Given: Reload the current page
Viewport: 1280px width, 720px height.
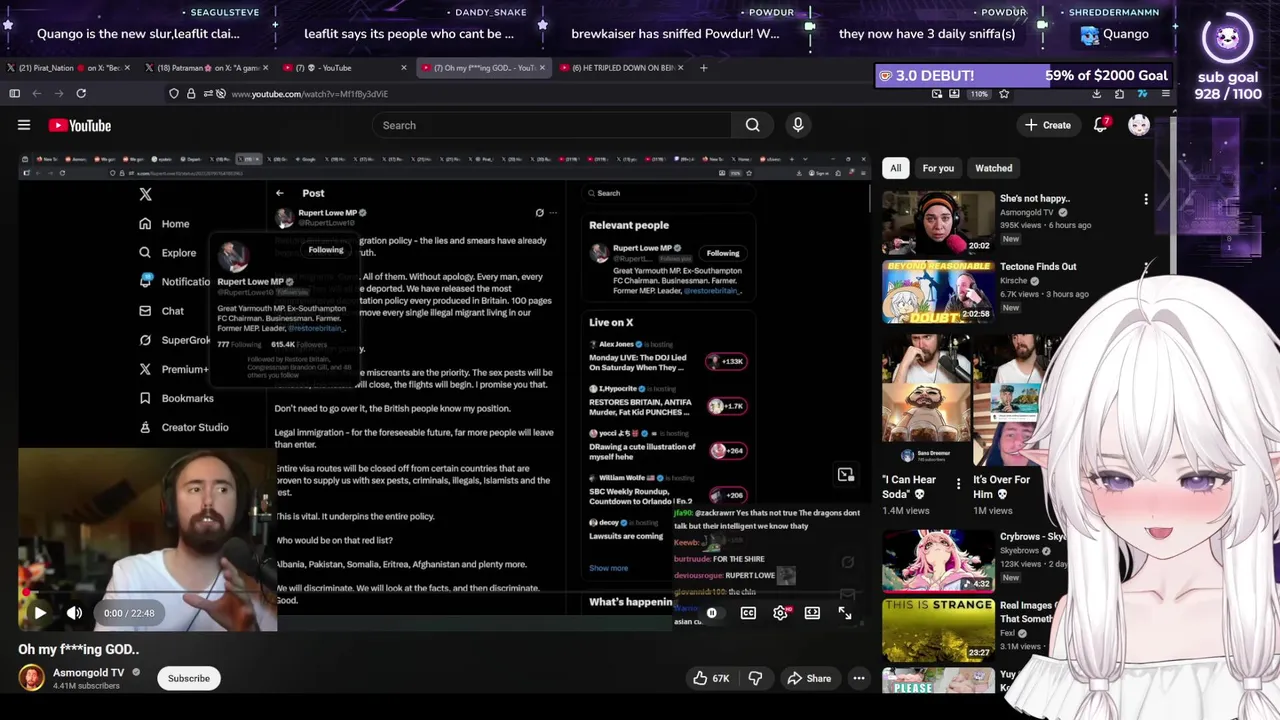Looking at the screenshot, I should tap(81, 94).
